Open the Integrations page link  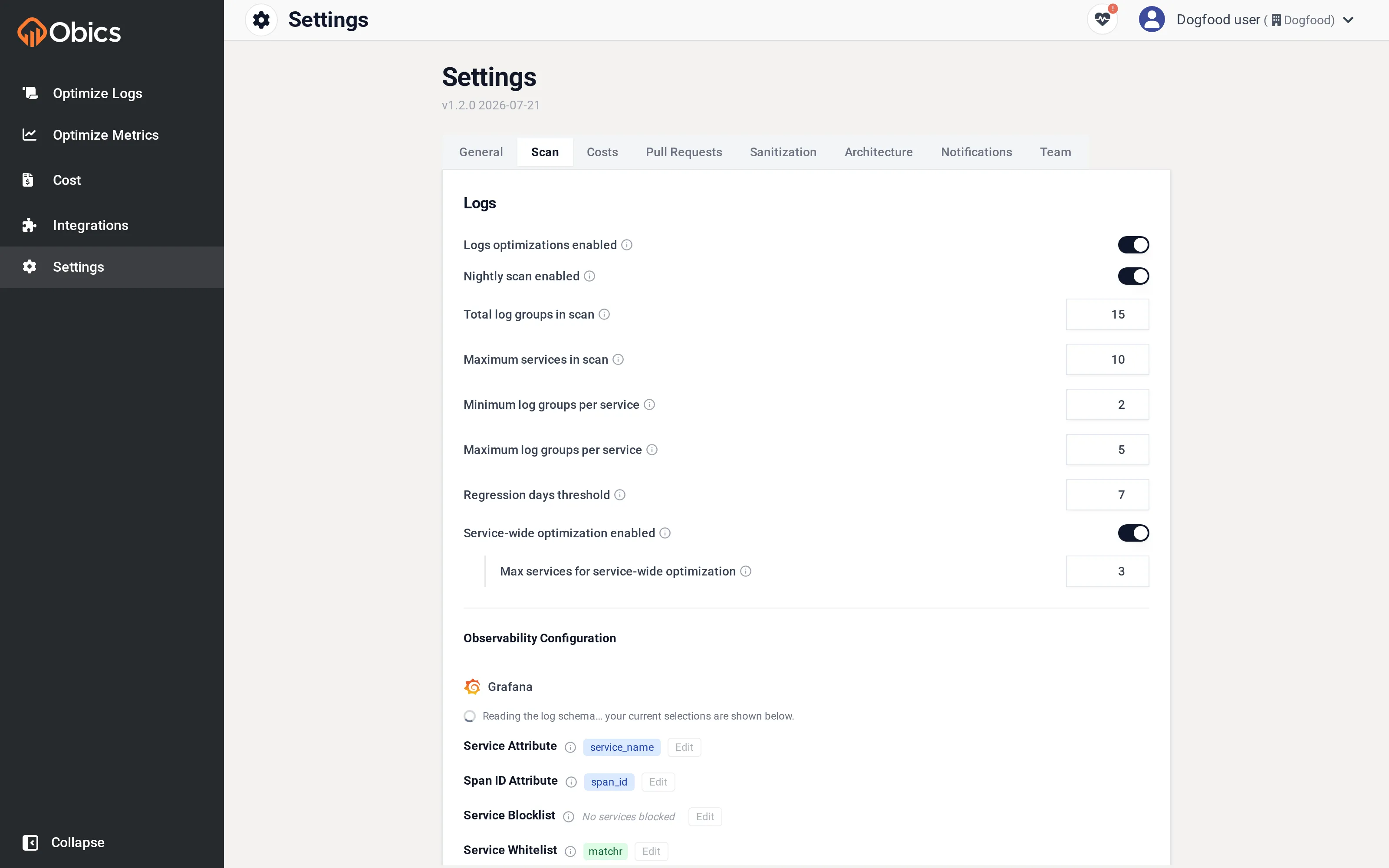tap(91, 225)
